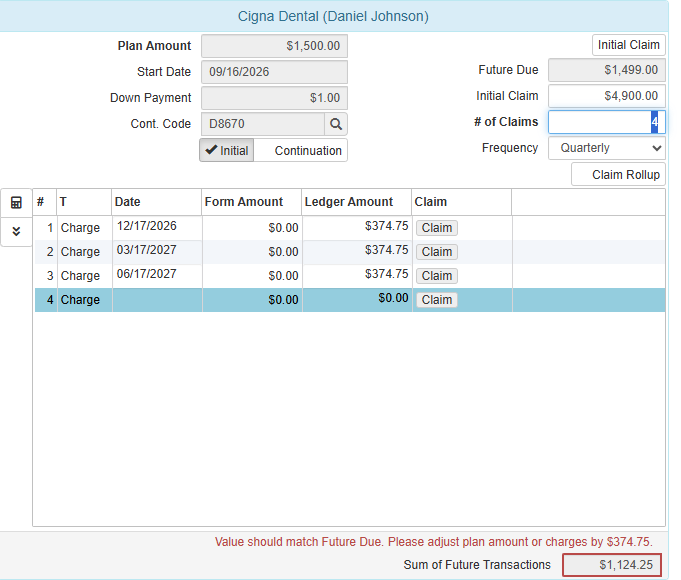
Task: Click the Cont. Code search magnifier icon
Action: [x=336, y=124]
